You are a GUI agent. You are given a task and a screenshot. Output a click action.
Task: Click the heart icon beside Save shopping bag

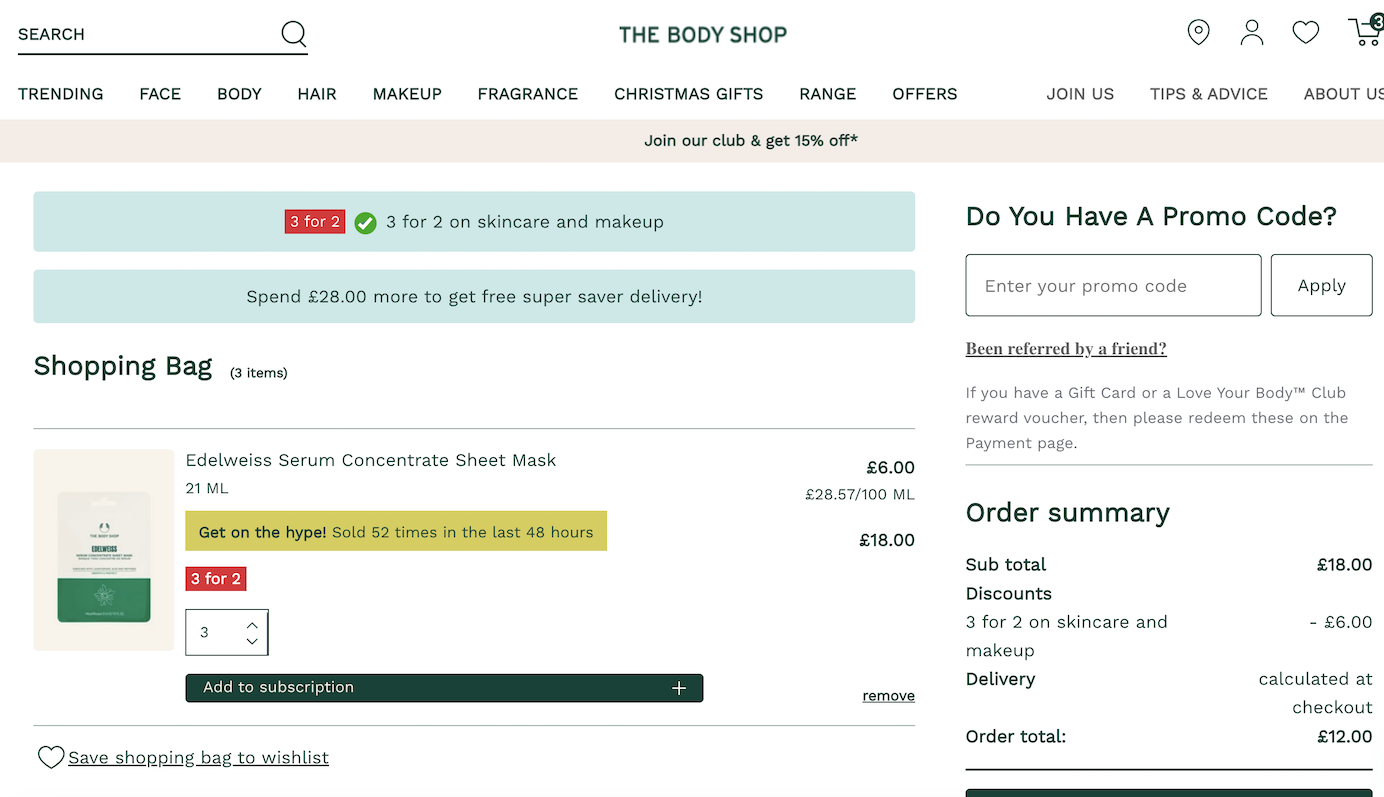click(51, 757)
